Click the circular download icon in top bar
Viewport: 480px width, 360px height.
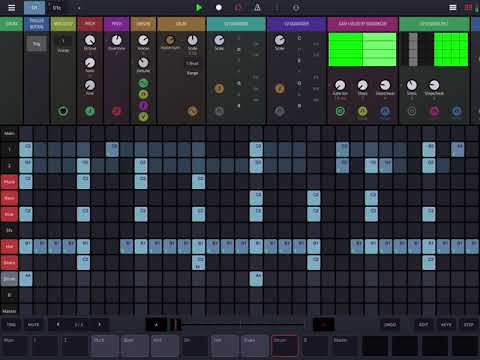296,7
